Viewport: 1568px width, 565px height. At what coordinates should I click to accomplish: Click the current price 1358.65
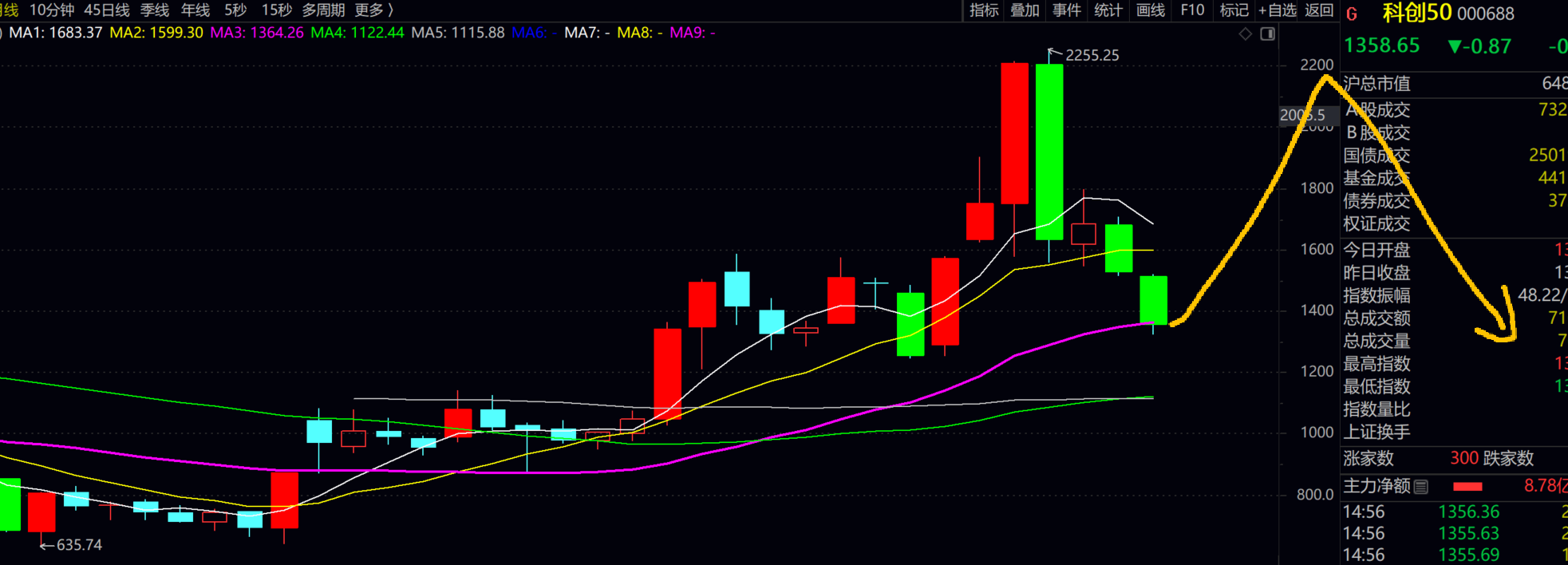click(1382, 45)
